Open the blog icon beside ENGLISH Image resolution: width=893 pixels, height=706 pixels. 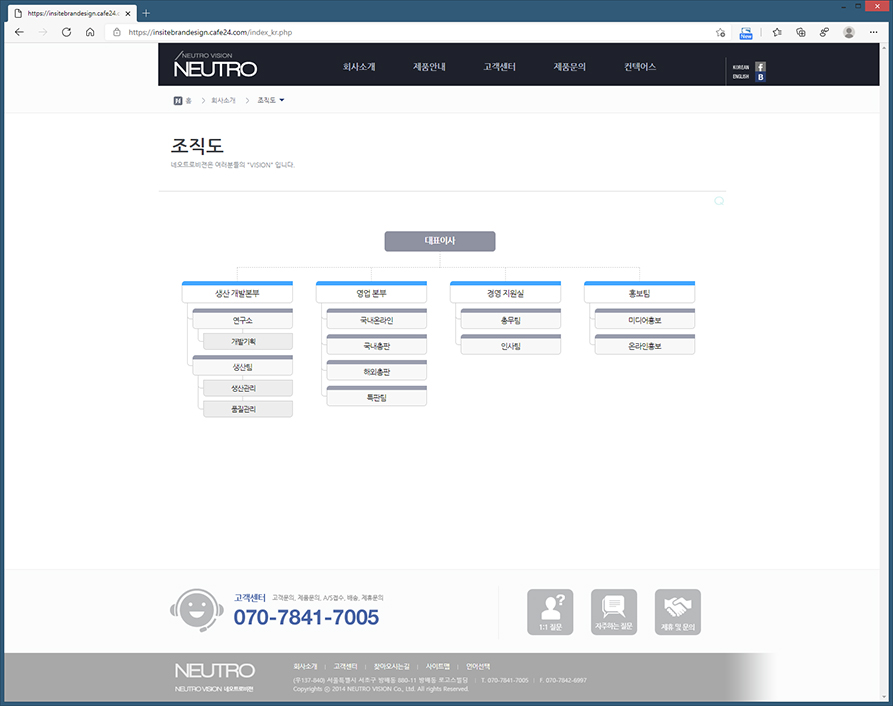click(760, 77)
